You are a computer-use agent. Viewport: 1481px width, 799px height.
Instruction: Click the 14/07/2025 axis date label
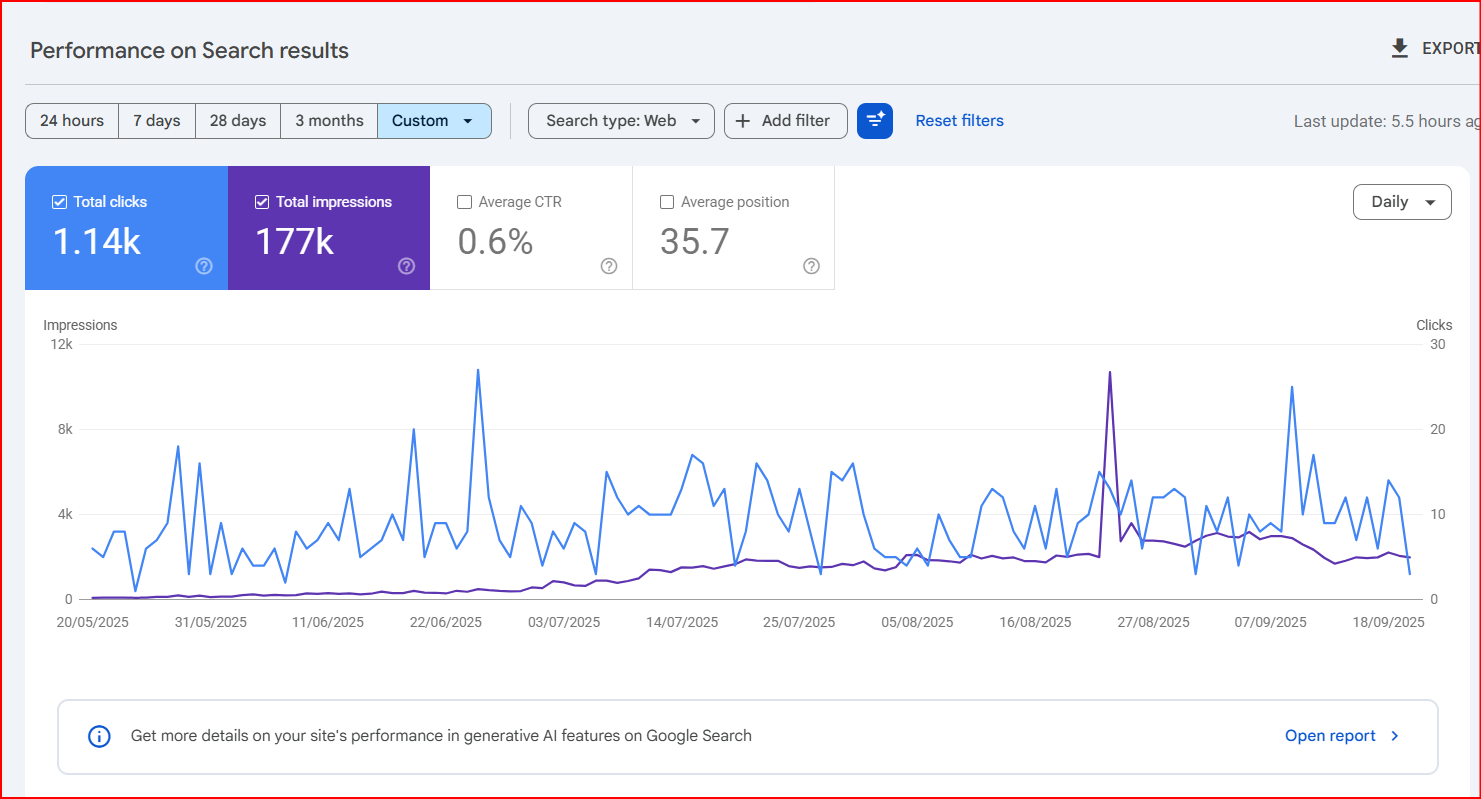coord(682,622)
